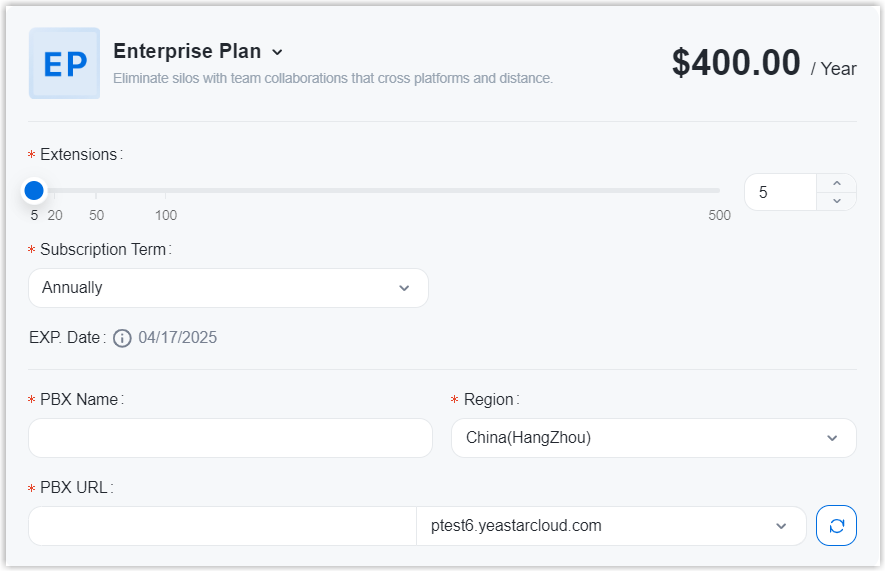Expand the Enterprise Plan chevron
The height and width of the screenshot is (572, 886).
point(278,52)
